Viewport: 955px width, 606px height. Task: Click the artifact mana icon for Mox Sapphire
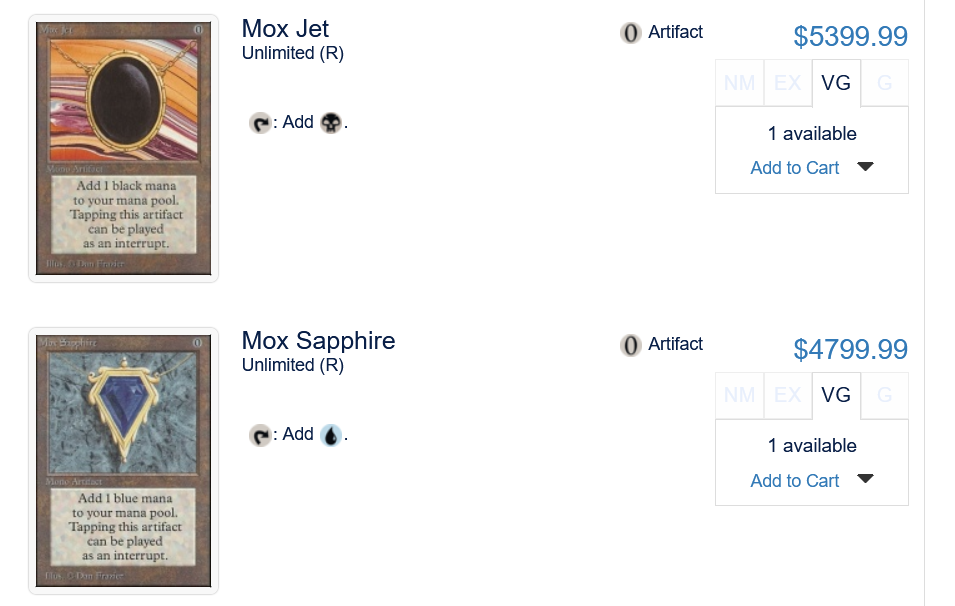(630, 345)
